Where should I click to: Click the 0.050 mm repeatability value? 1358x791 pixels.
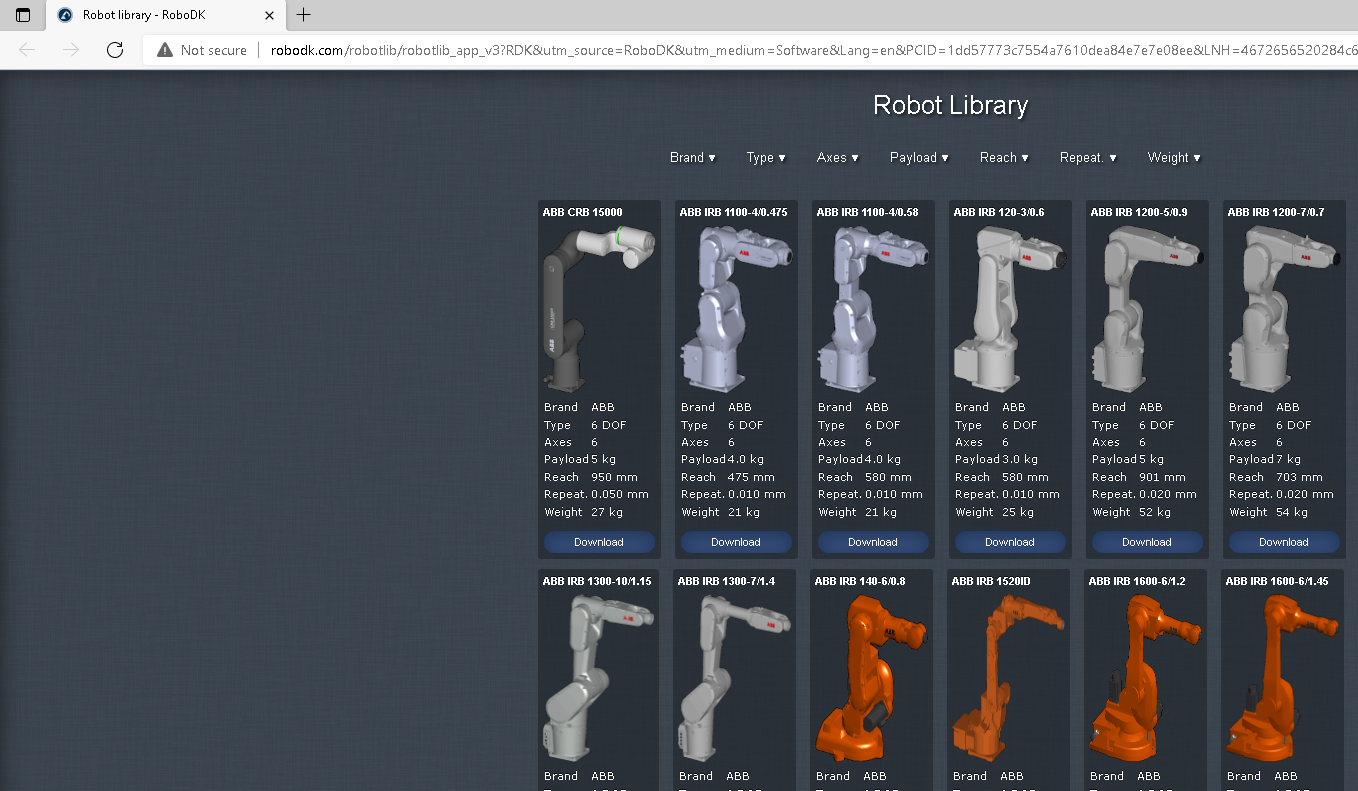pyautogui.click(x=620, y=494)
